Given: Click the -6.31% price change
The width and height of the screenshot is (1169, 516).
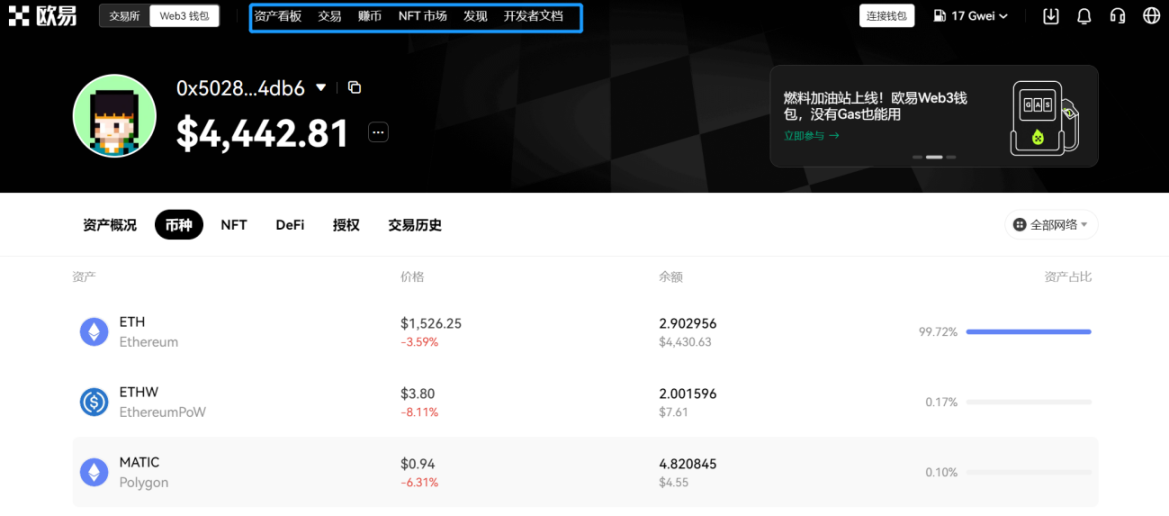Looking at the screenshot, I should [419, 482].
